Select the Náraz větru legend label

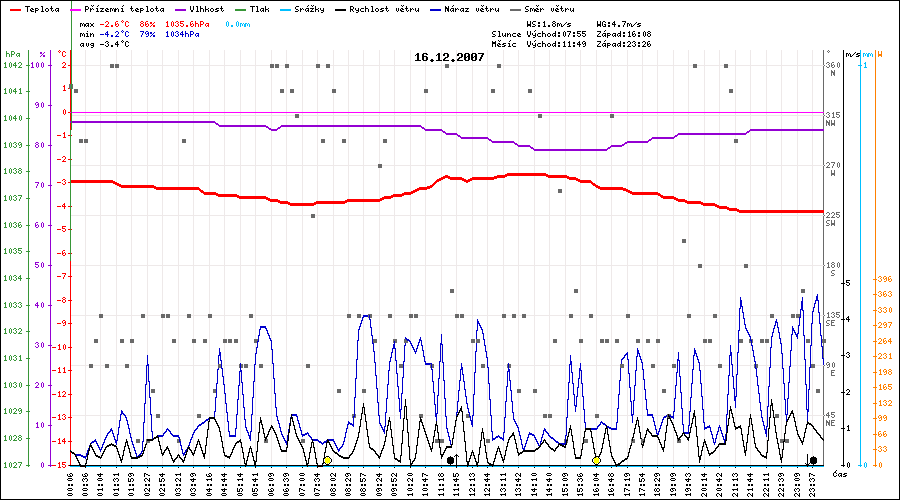471,9
